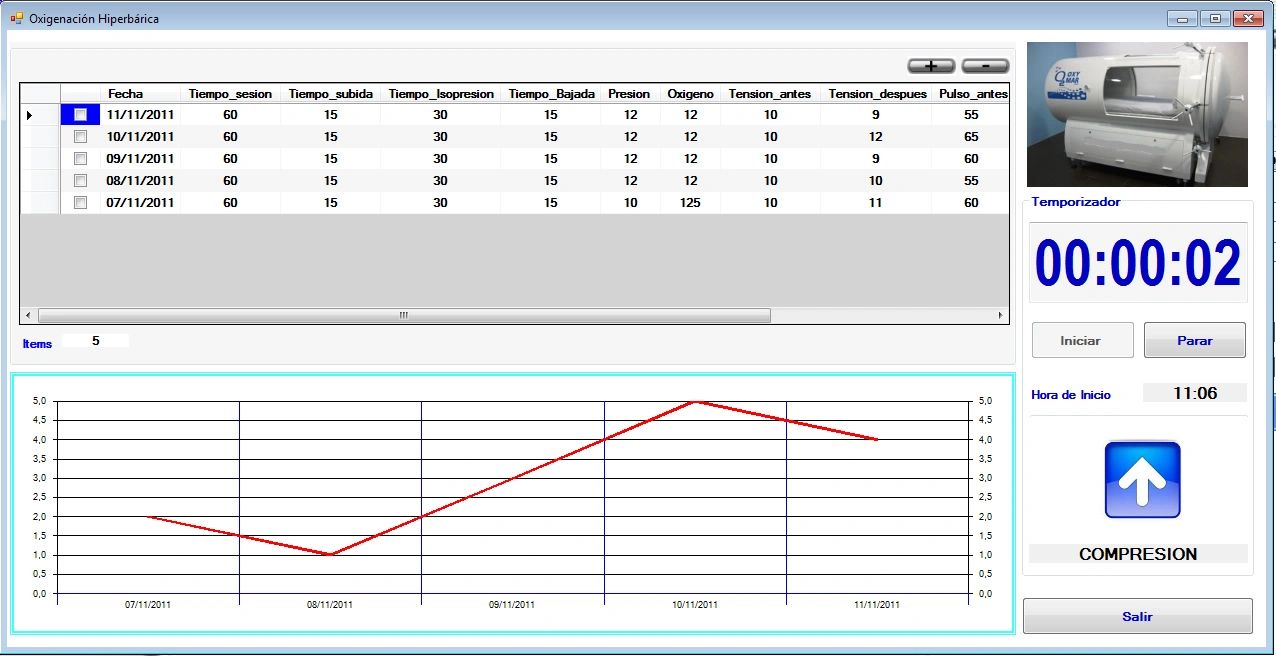Click the Oxigeno column header
Screen dimensions: 1276x656
point(690,94)
